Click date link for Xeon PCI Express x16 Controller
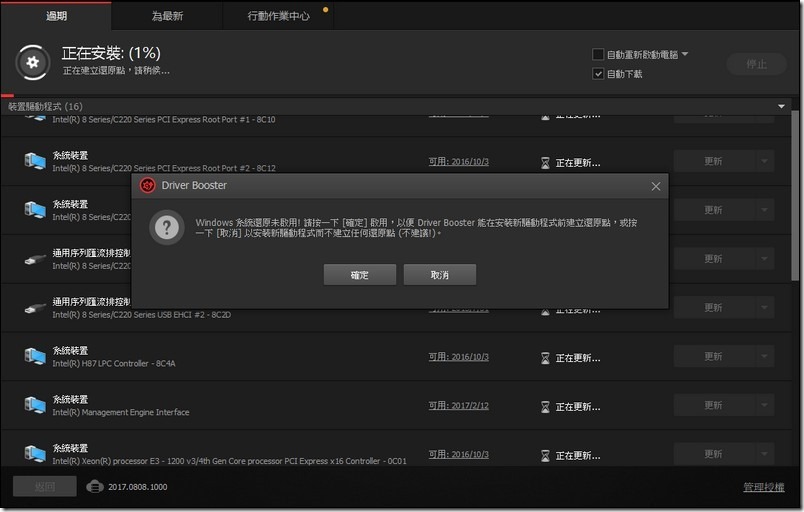 click(x=458, y=454)
